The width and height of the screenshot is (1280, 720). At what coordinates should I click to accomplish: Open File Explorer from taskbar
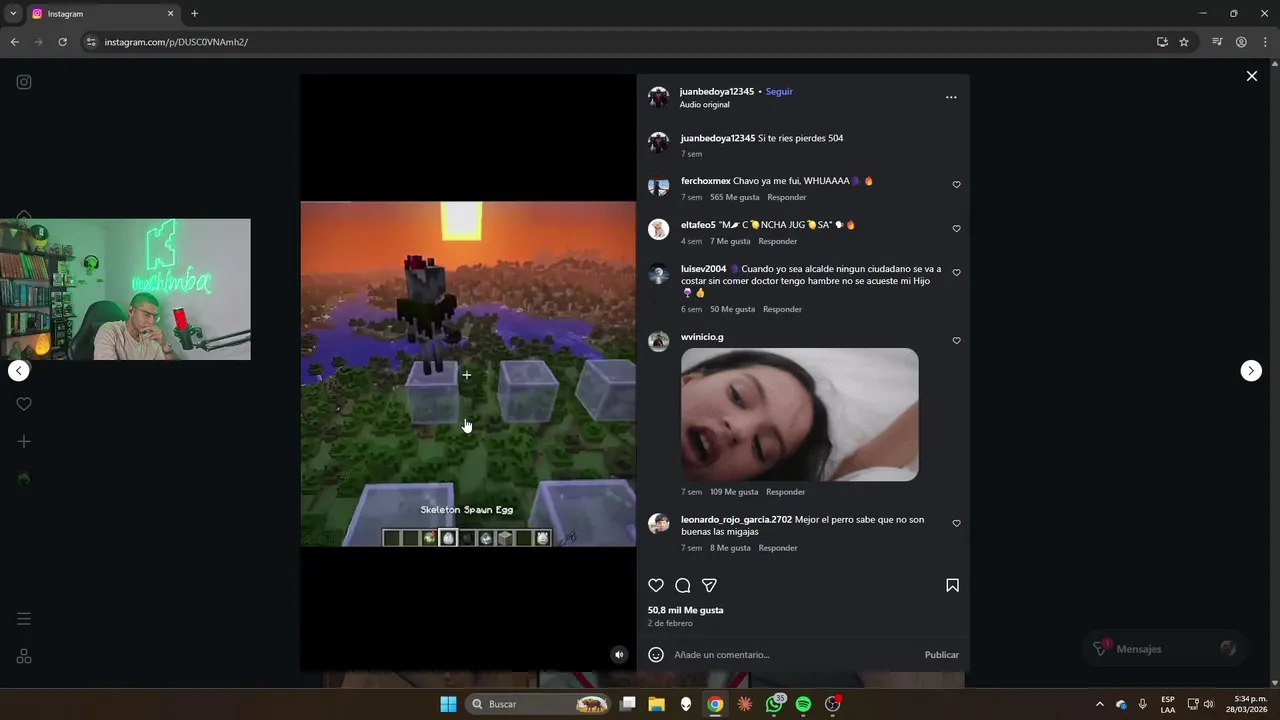[656, 704]
